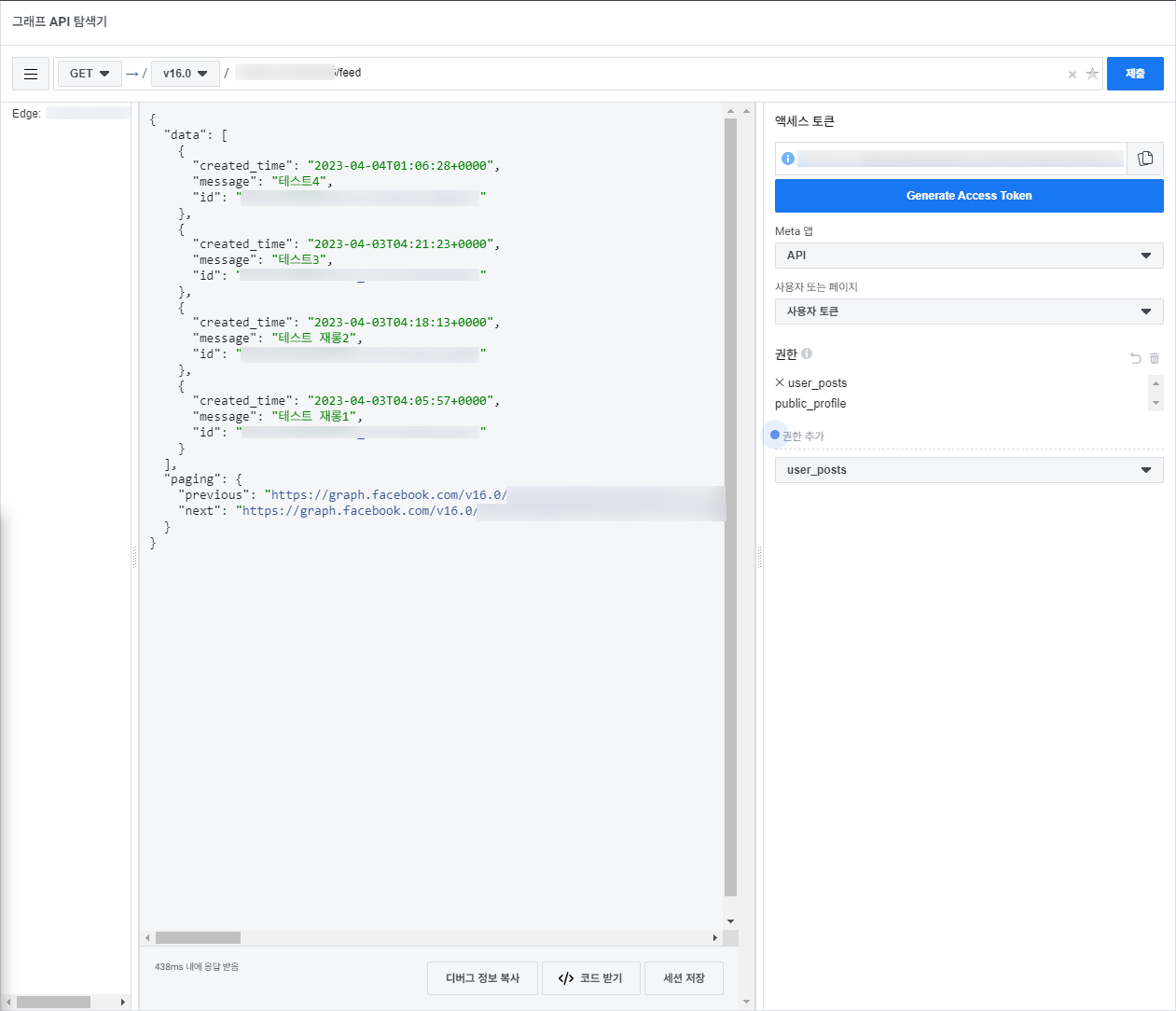
Task: Remove user_posts permission with X
Action: click(x=780, y=382)
